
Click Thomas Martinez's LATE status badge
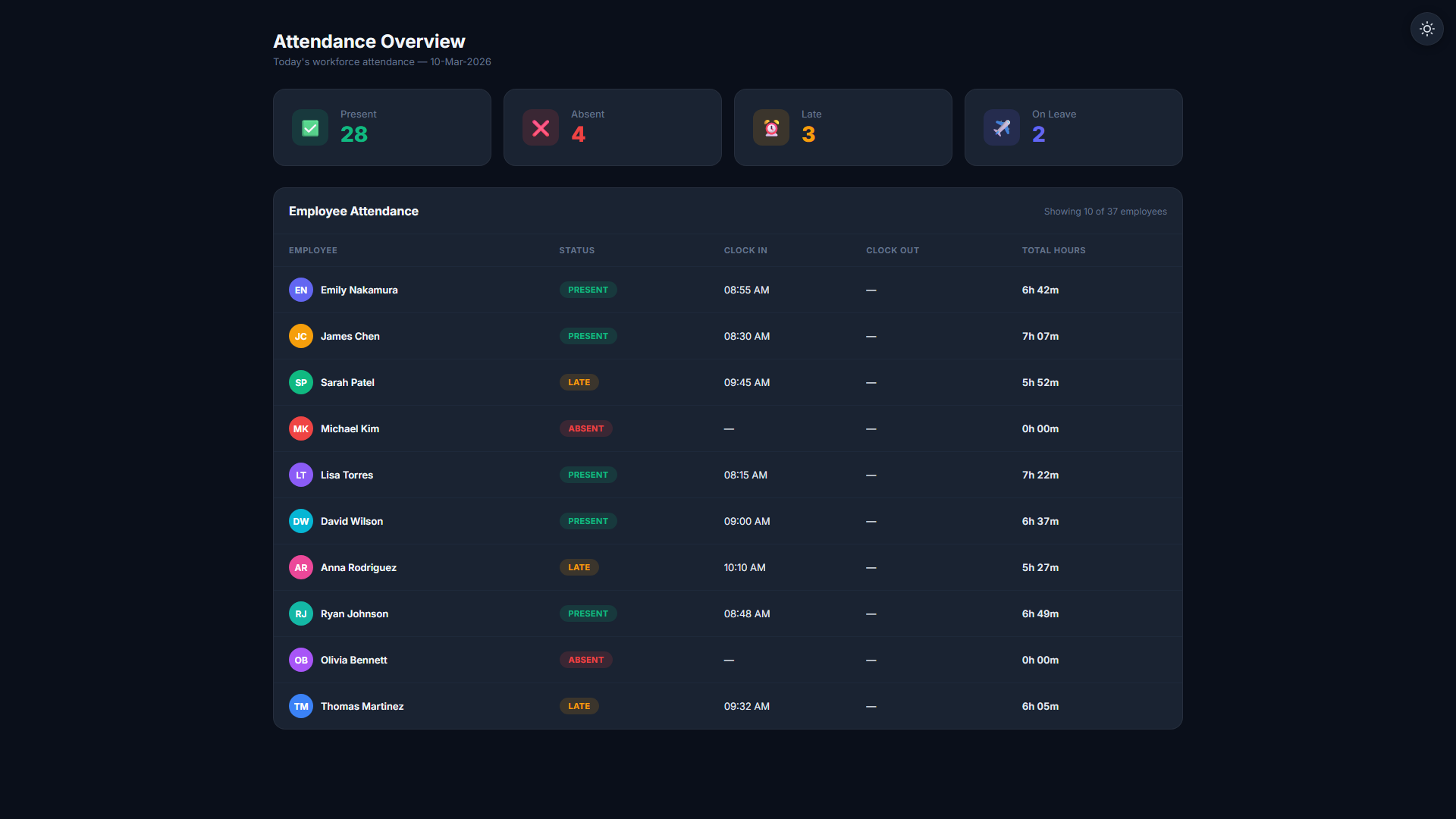[579, 706]
